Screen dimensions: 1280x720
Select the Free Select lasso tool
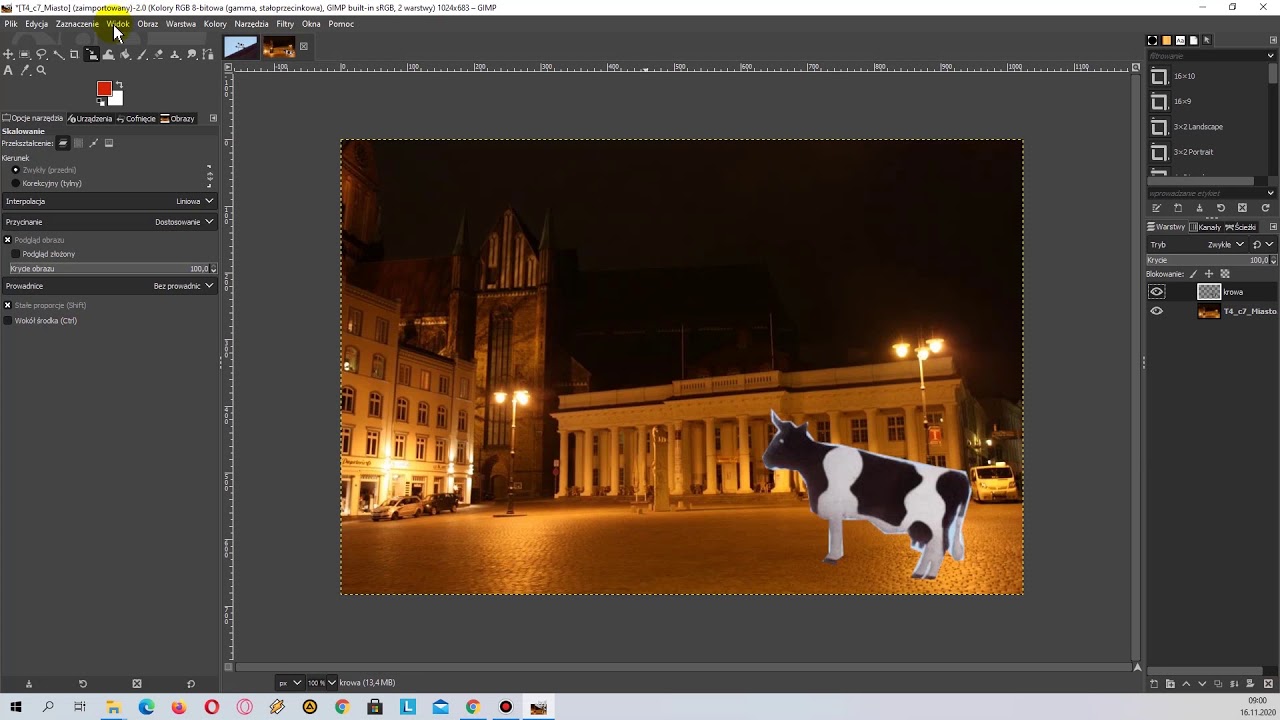41,54
